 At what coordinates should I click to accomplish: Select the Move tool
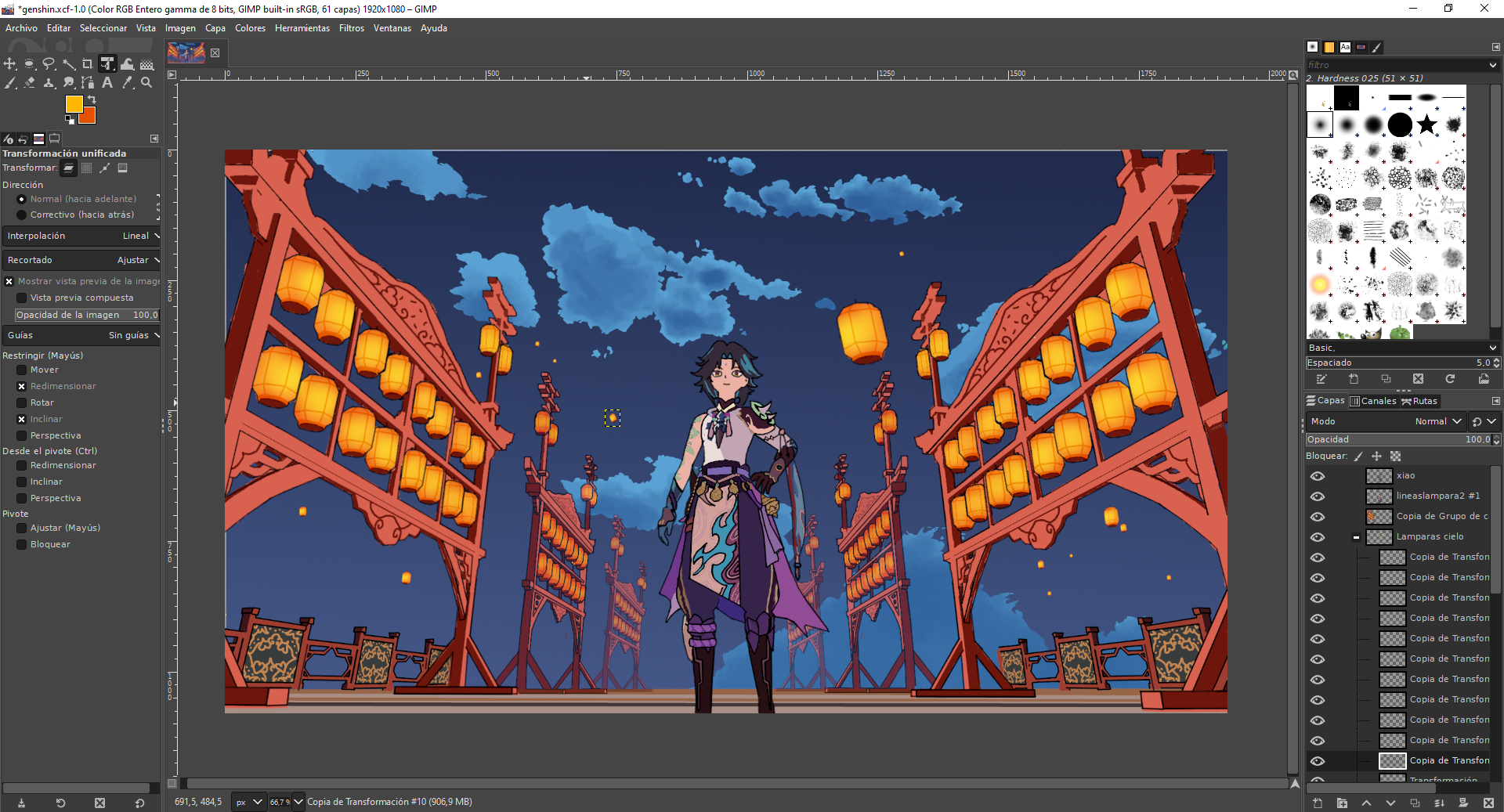[x=10, y=64]
